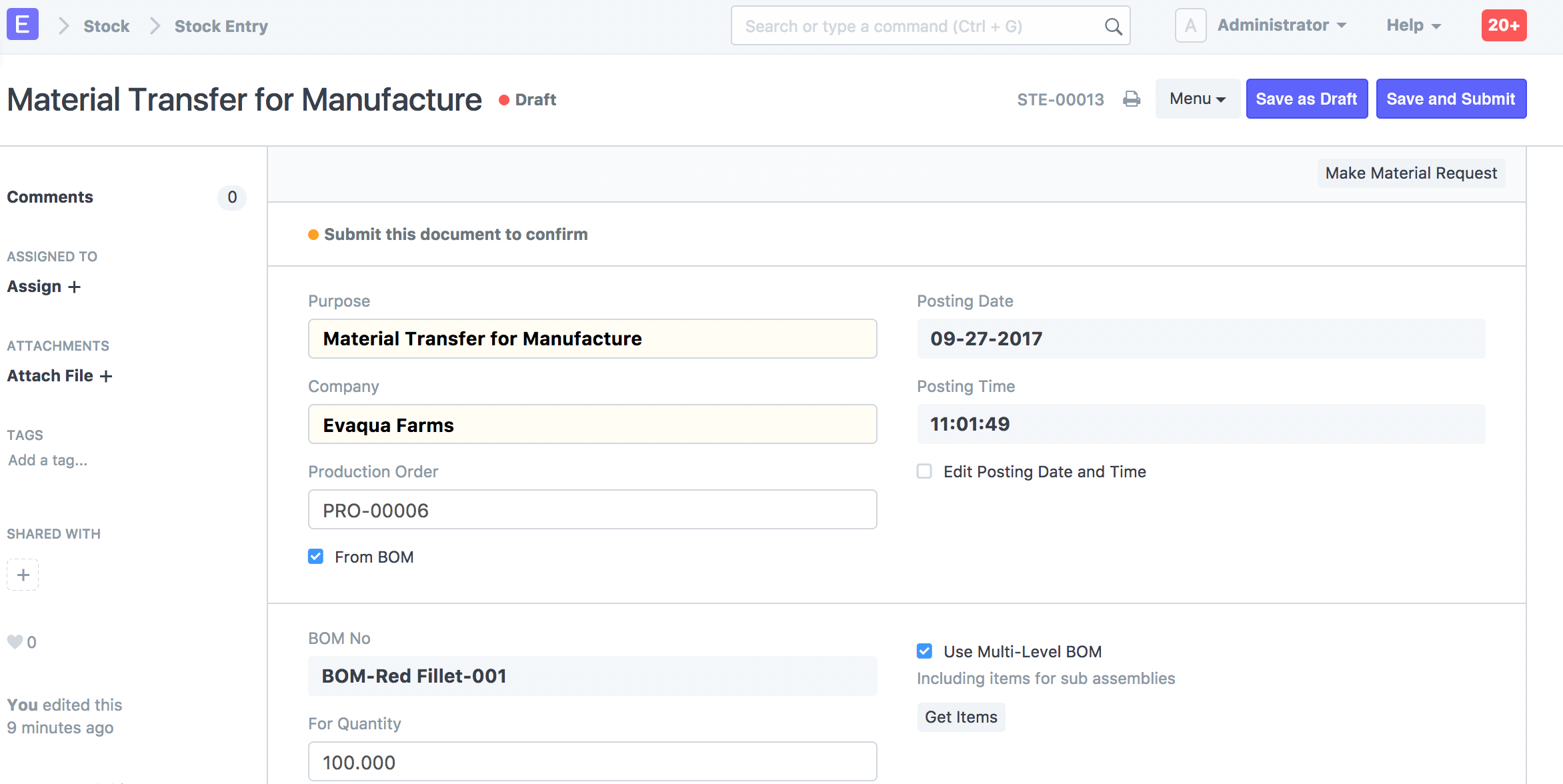Open the Administrator user dropdown
Viewport: 1563px width, 784px height.
[x=1281, y=25]
